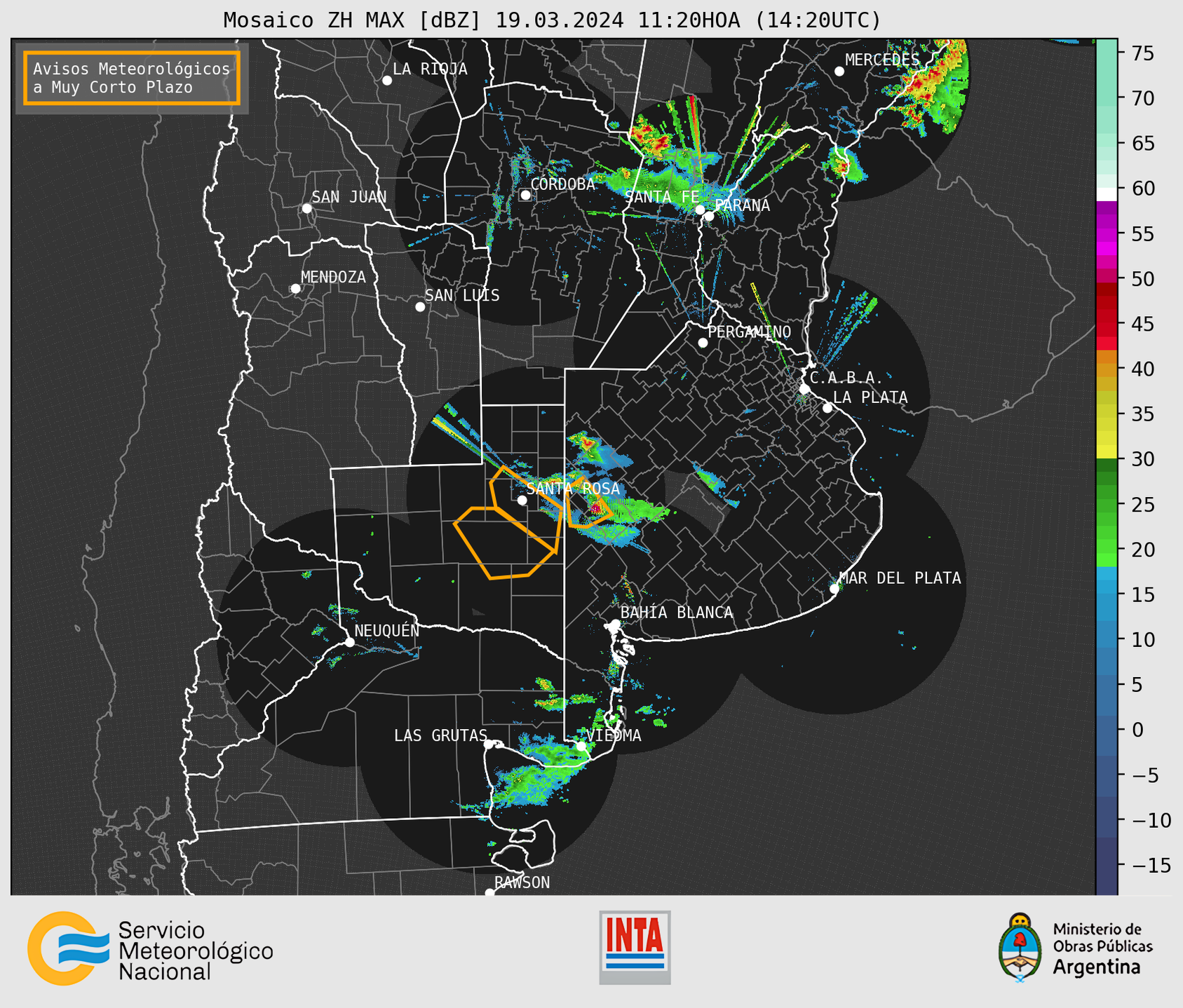Select the Pergamino city marker dot
1183x1008 pixels.
[703, 343]
